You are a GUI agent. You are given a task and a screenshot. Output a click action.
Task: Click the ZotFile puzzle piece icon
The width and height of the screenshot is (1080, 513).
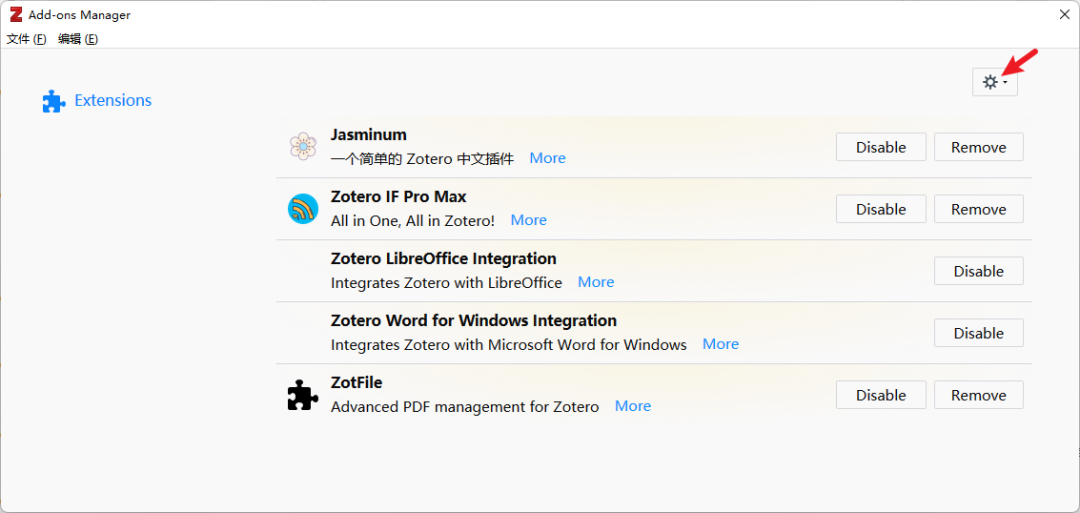302,396
